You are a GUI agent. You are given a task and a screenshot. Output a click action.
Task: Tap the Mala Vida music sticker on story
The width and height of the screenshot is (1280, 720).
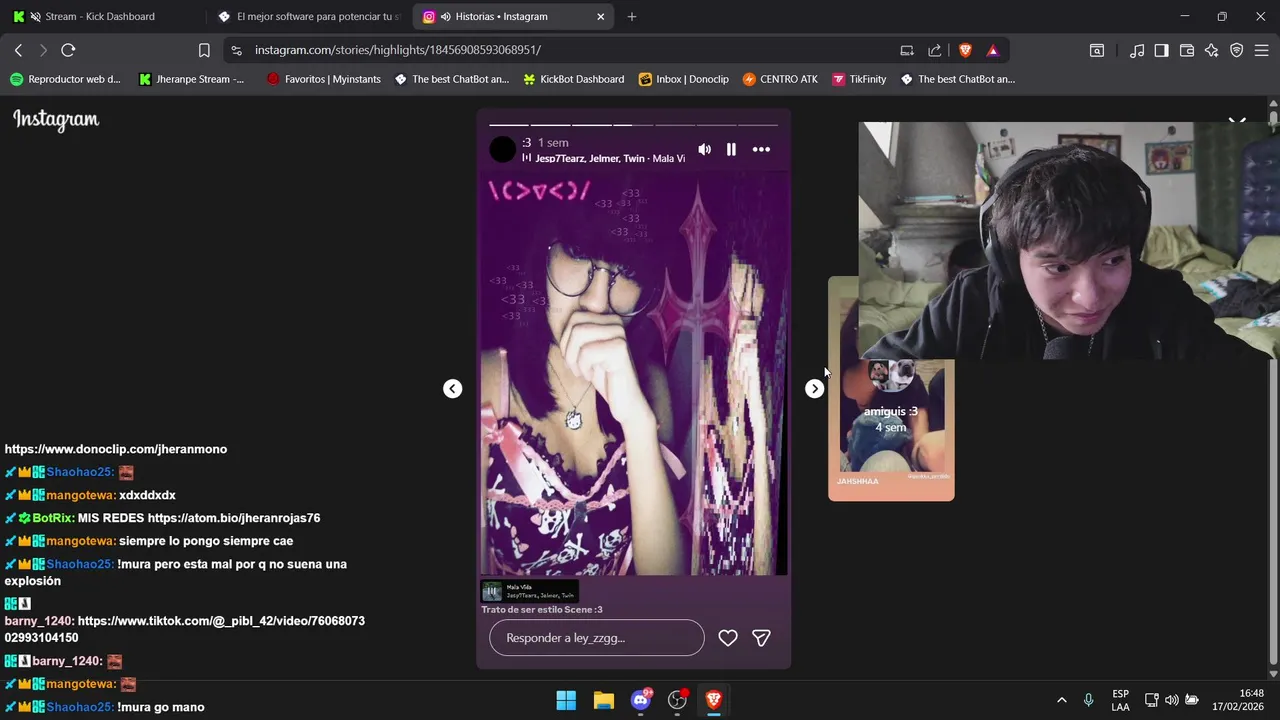[529, 592]
